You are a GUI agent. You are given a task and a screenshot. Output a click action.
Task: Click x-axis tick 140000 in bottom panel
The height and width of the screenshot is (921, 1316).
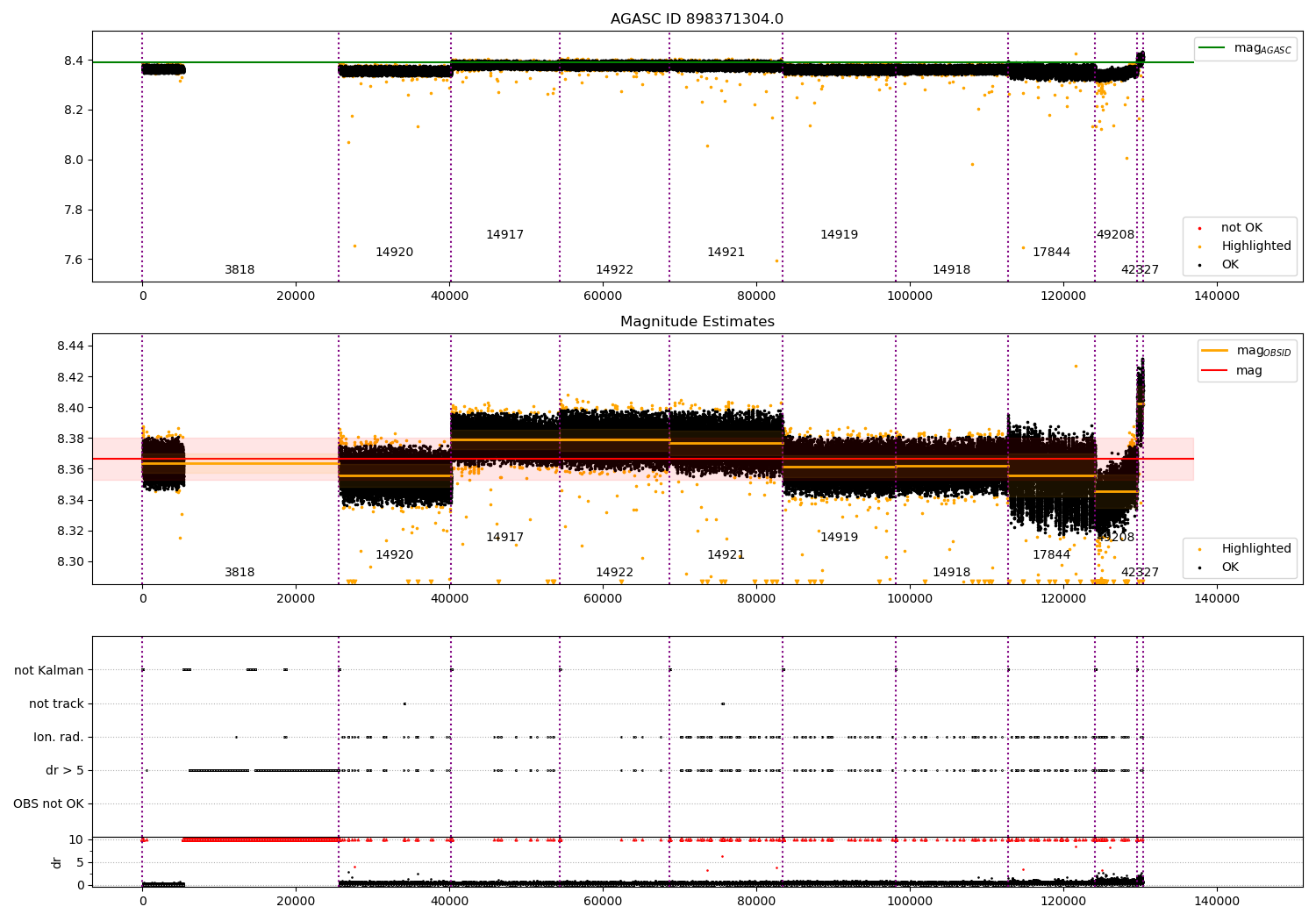pyautogui.click(x=1217, y=901)
